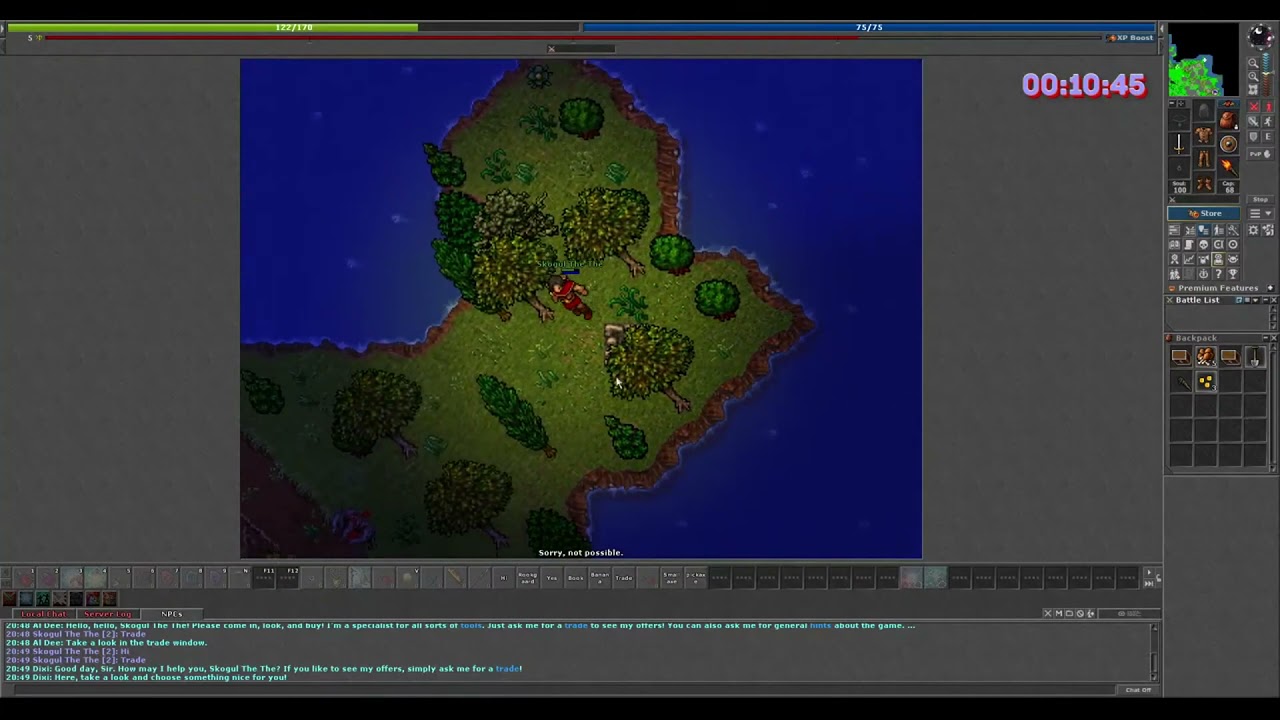Close the Backpack panel

pos(1274,338)
